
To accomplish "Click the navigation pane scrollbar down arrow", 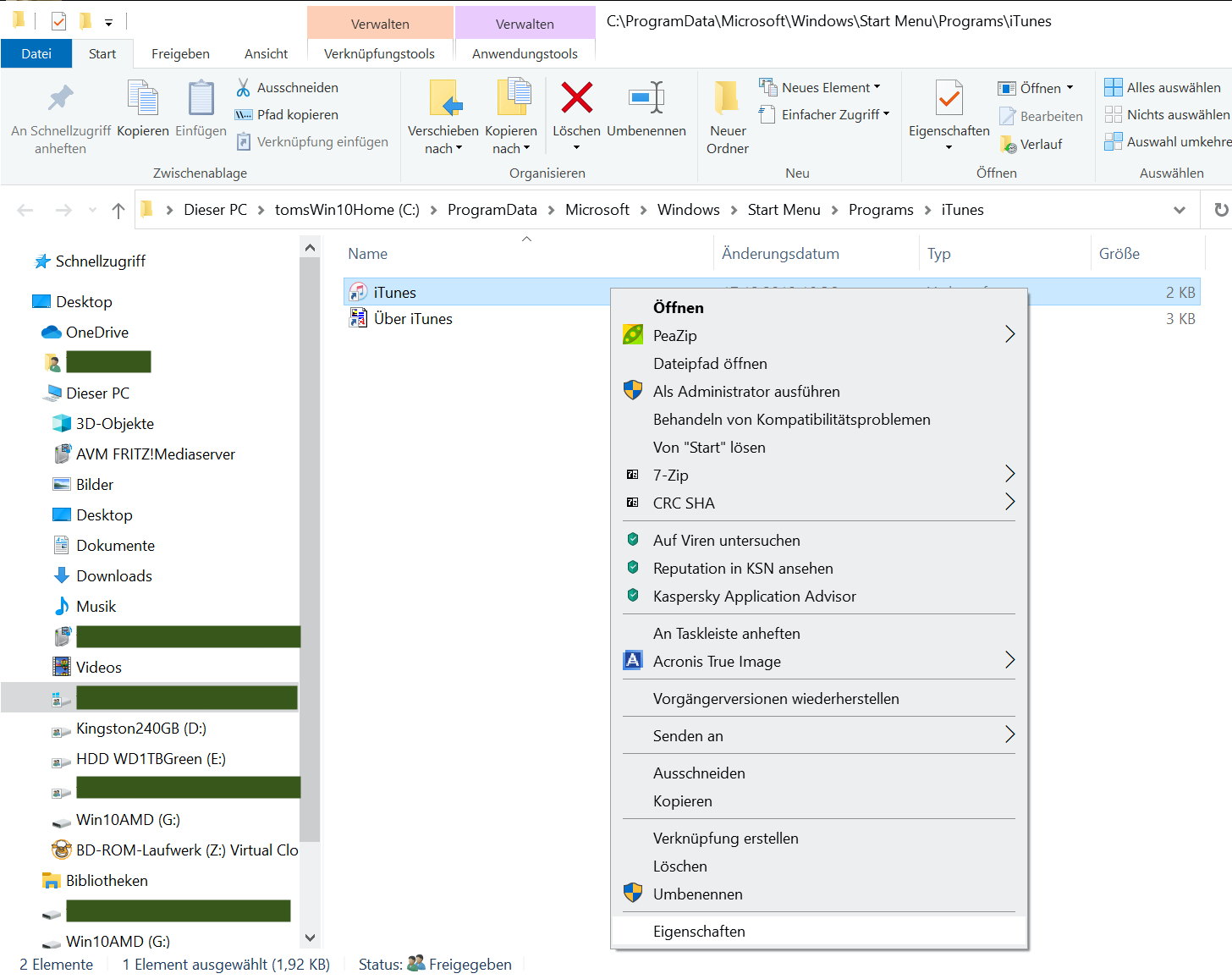I will pyautogui.click(x=310, y=938).
